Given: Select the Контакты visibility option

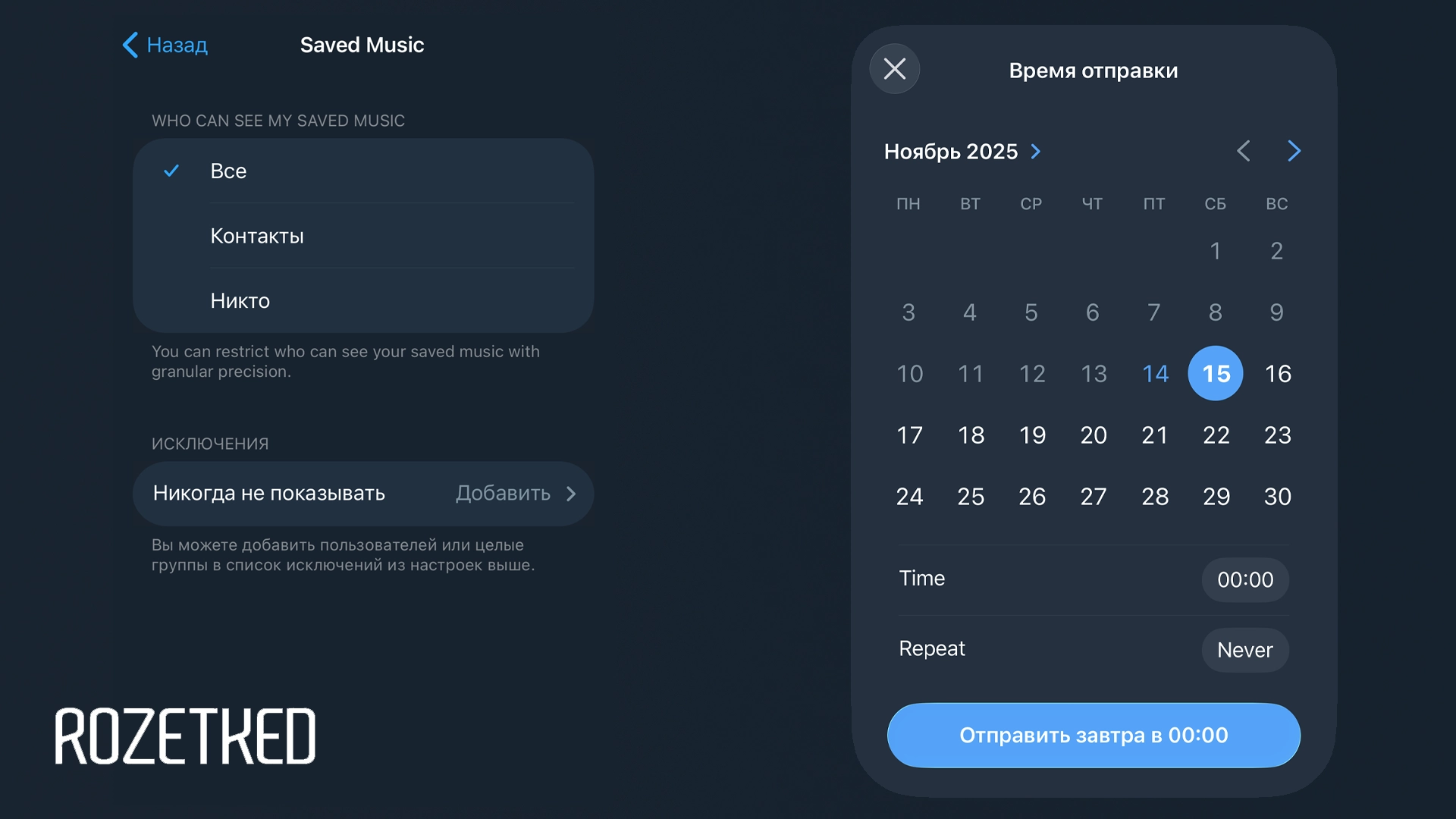Looking at the screenshot, I should [x=362, y=236].
